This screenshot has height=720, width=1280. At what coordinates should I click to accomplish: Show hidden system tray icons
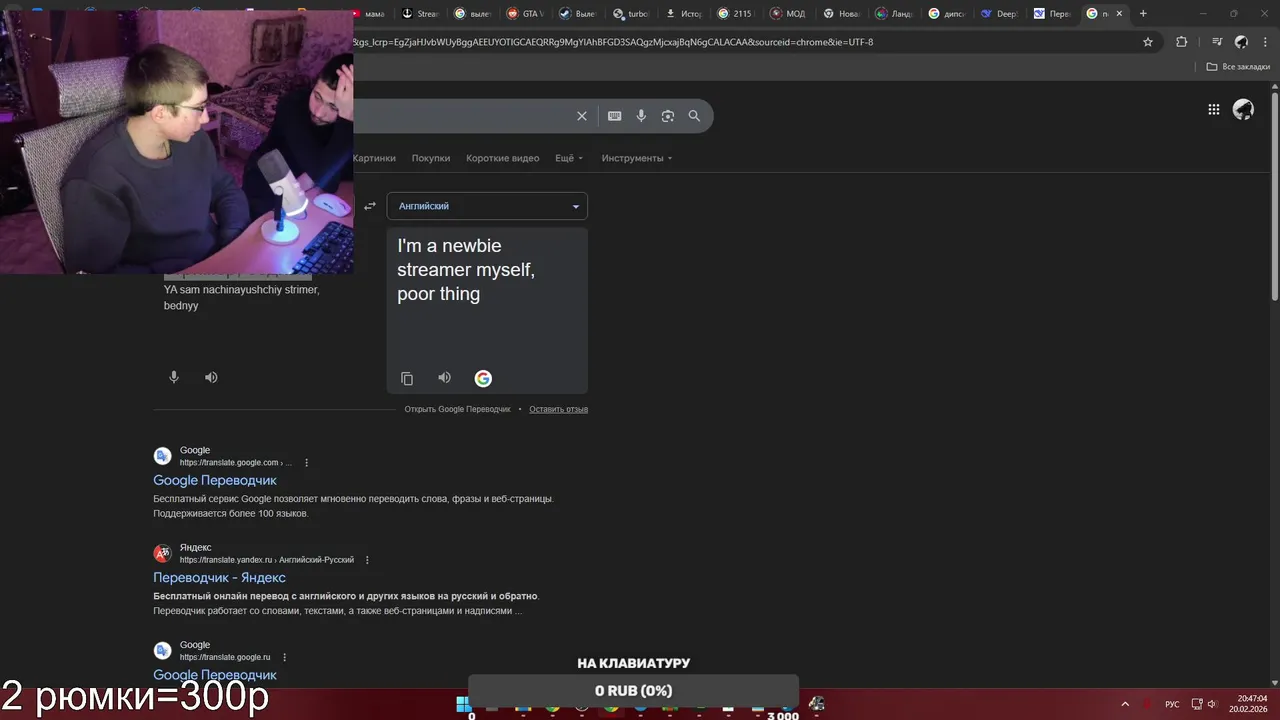point(1125,704)
